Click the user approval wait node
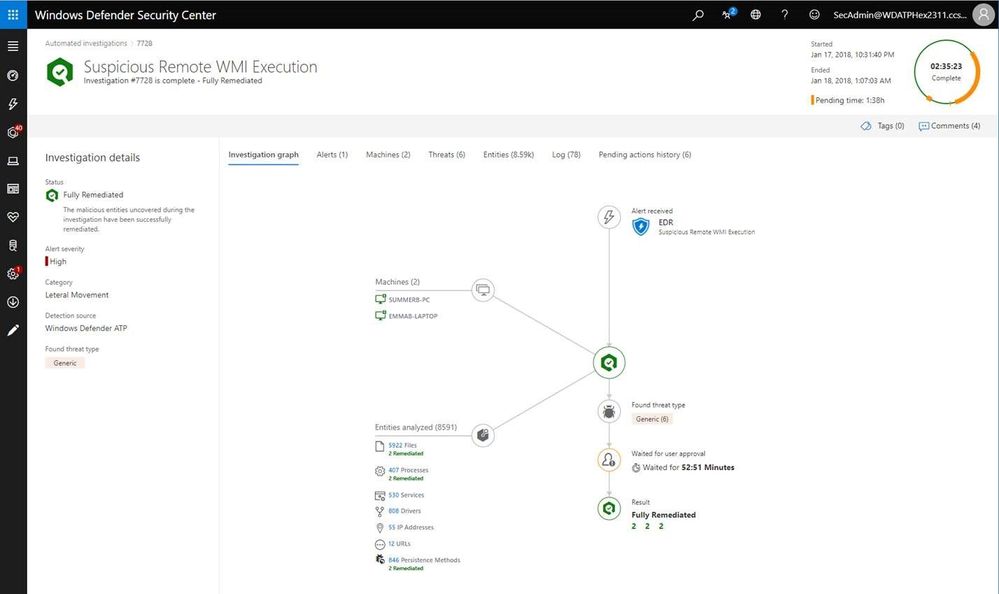The height and width of the screenshot is (594, 999). pos(609,460)
